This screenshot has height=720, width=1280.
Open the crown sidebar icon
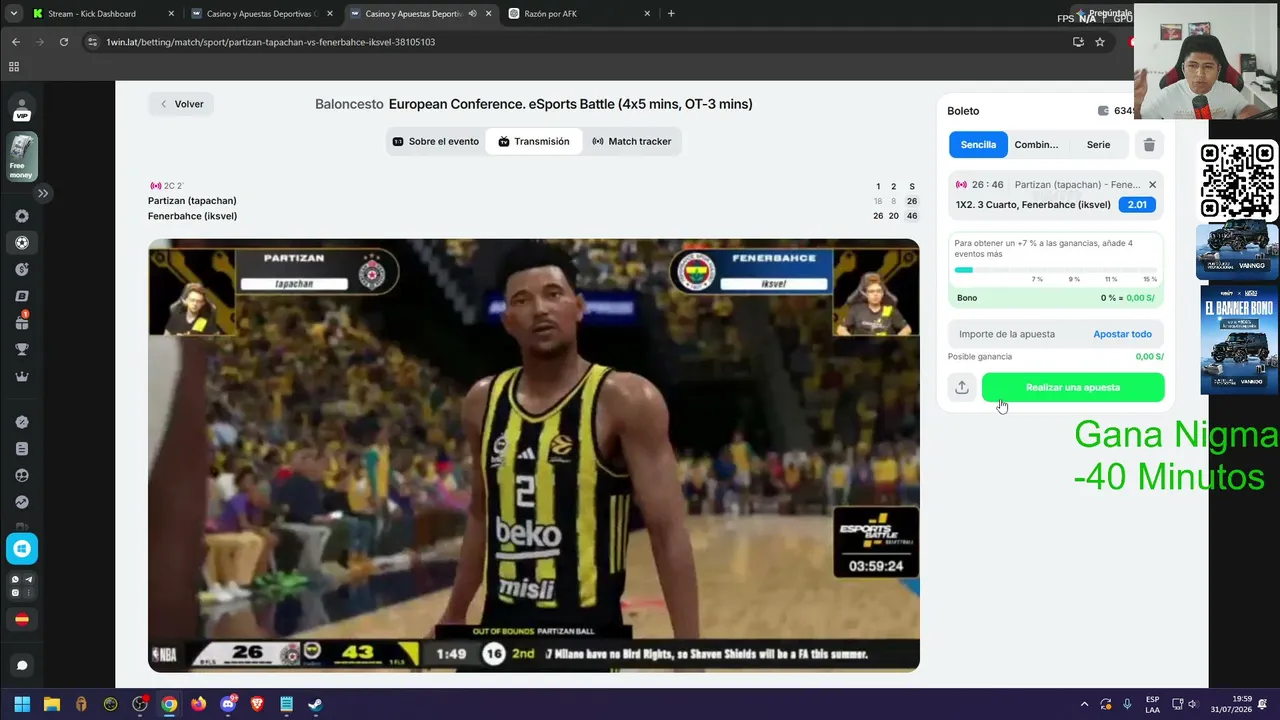tap(22, 377)
